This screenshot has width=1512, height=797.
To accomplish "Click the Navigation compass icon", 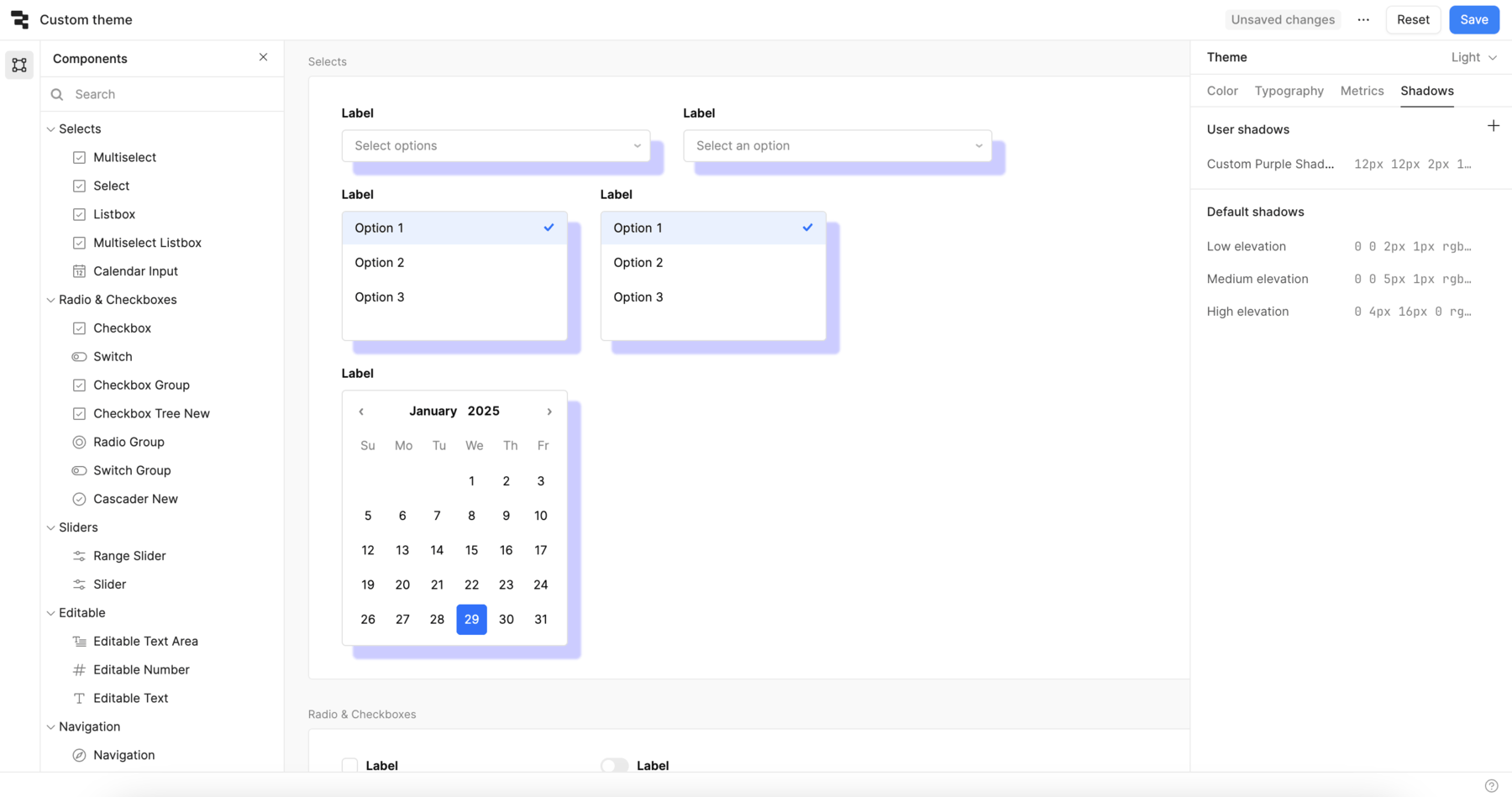I will (x=79, y=755).
